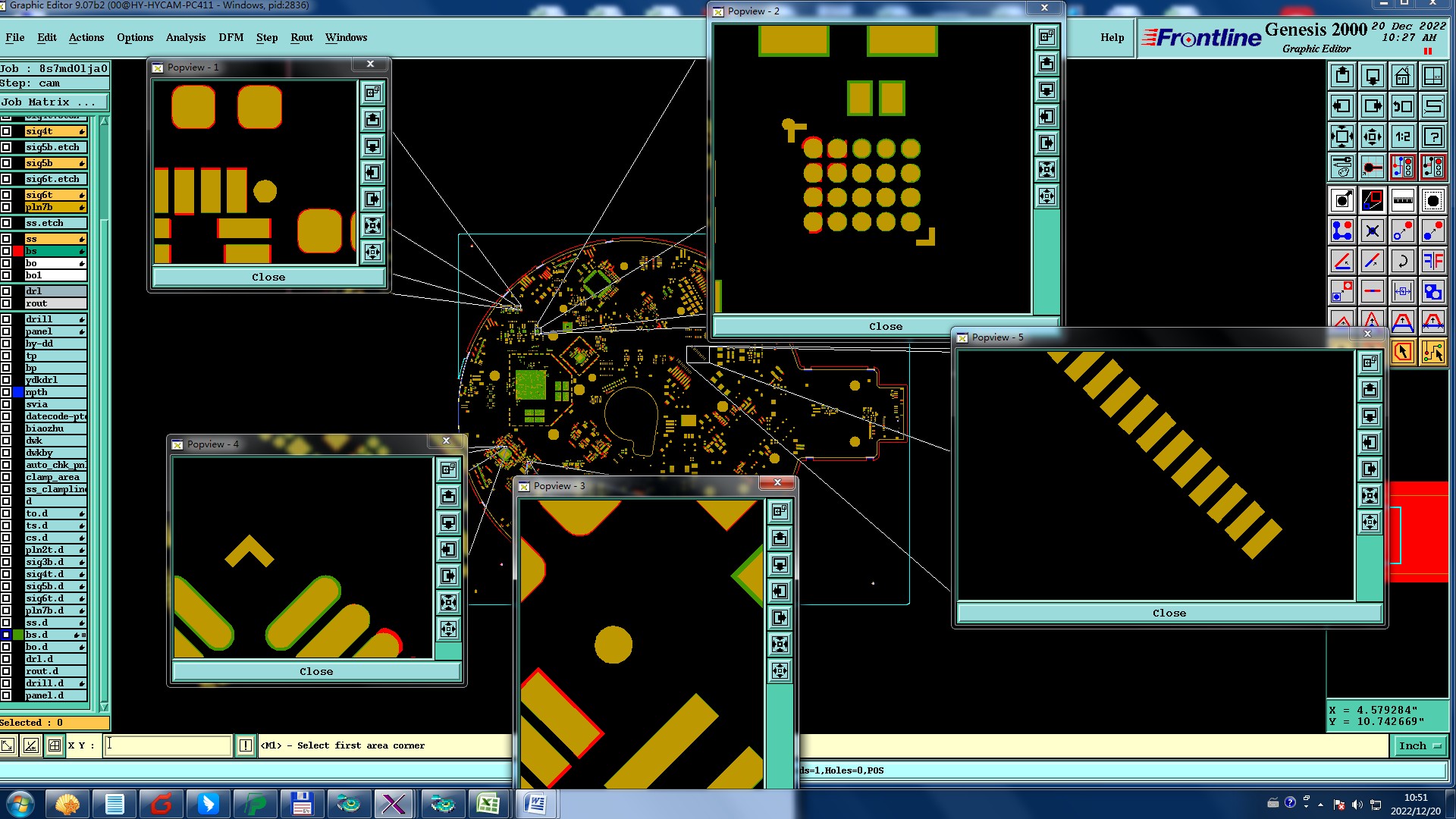The width and height of the screenshot is (1456, 819).
Task: Click the ruler measure tool icon
Action: (x=1402, y=200)
